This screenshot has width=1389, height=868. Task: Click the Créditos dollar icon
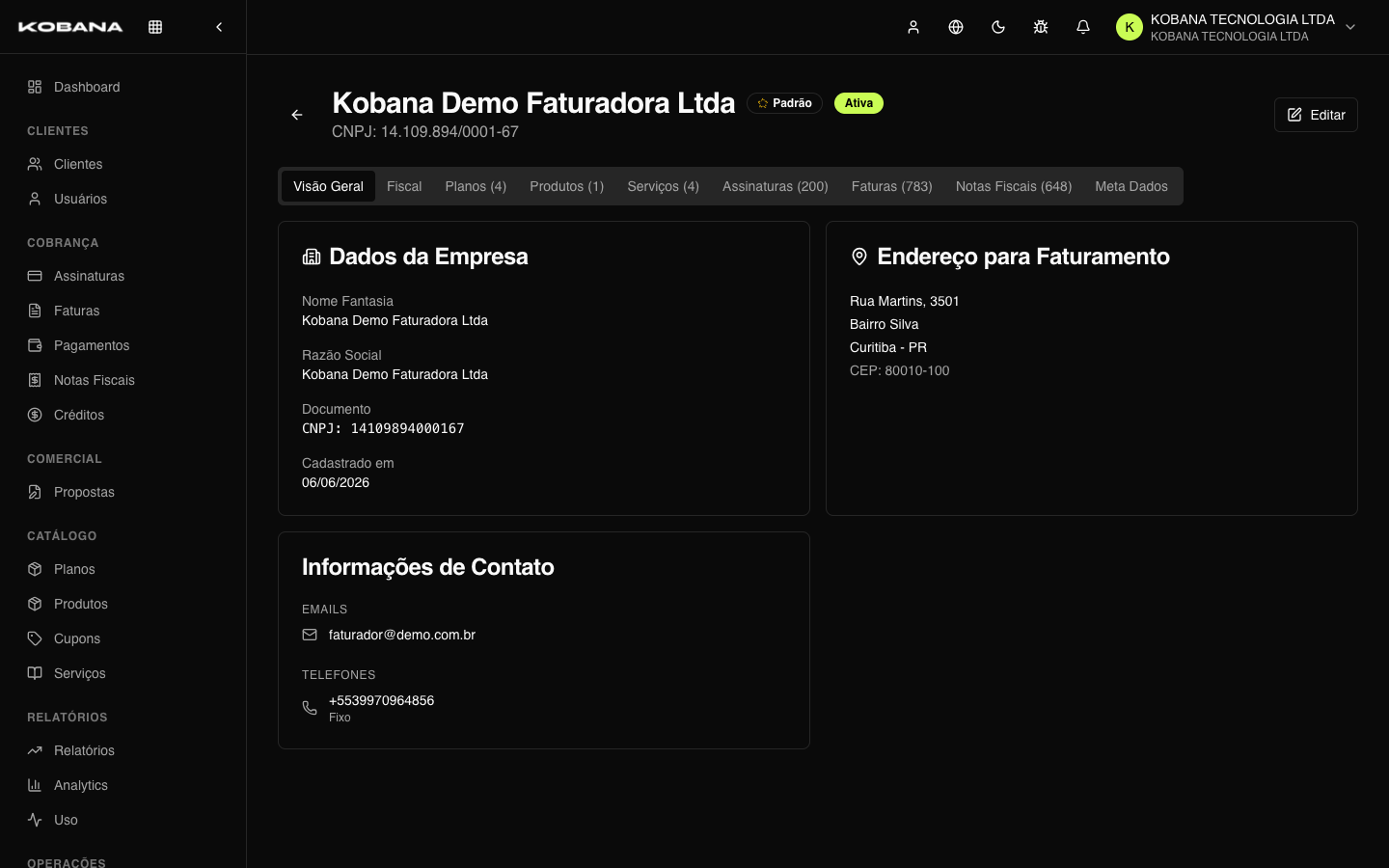pos(35,415)
